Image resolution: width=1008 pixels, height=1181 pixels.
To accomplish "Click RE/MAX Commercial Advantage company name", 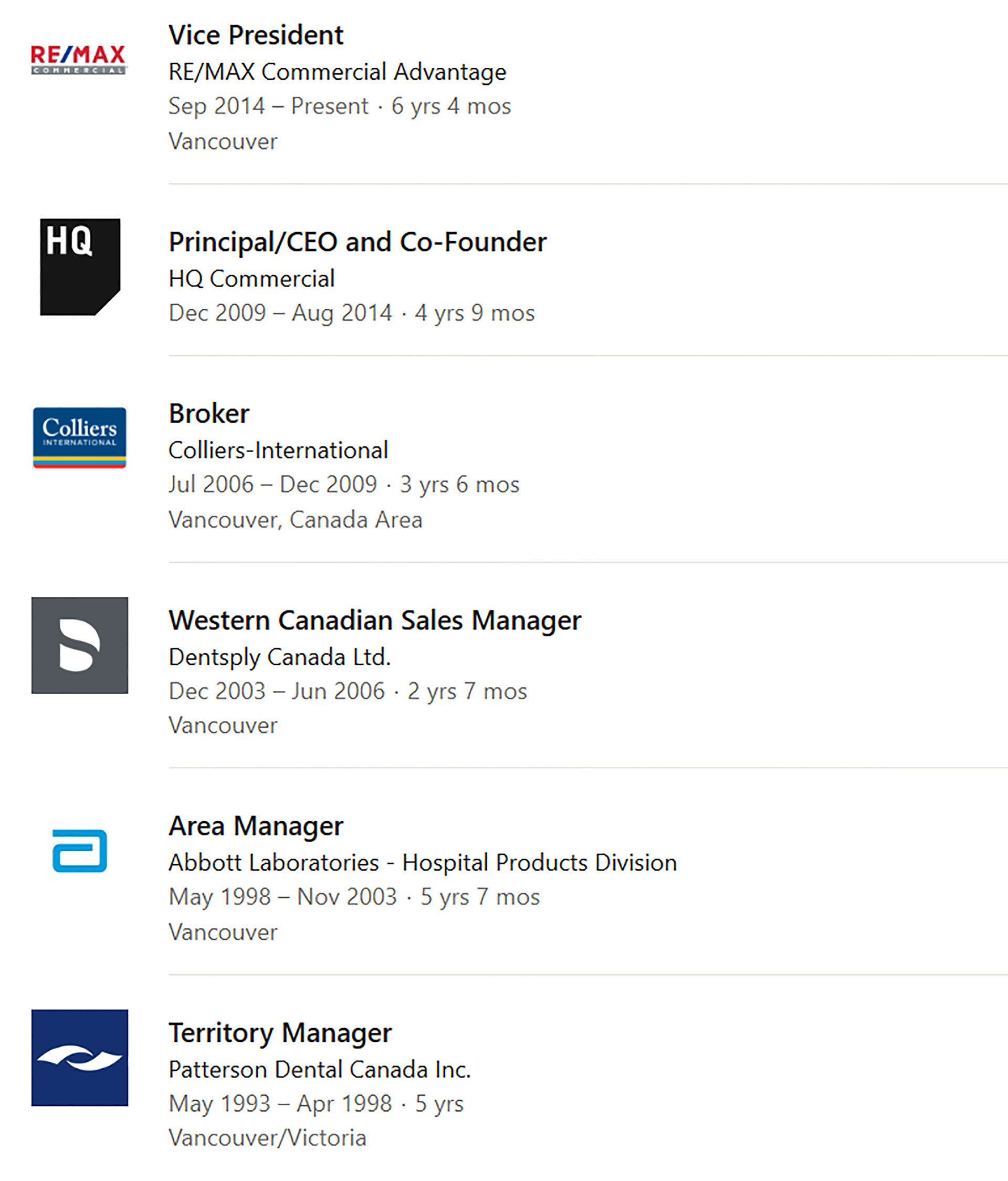I will click(x=338, y=72).
